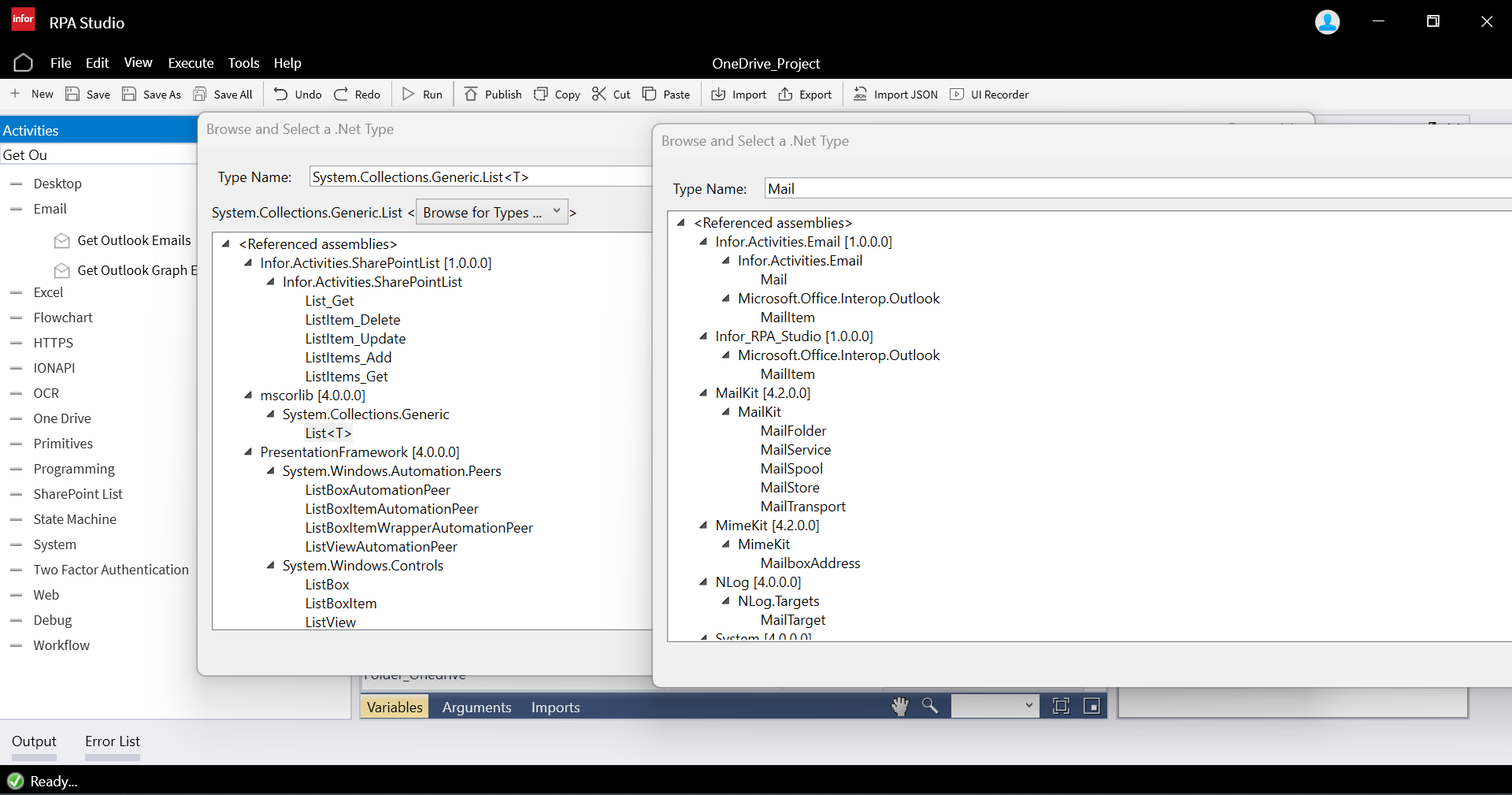1512x795 pixels.
Task: Select Get Outlook Emails activity
Action: [134, 240]
